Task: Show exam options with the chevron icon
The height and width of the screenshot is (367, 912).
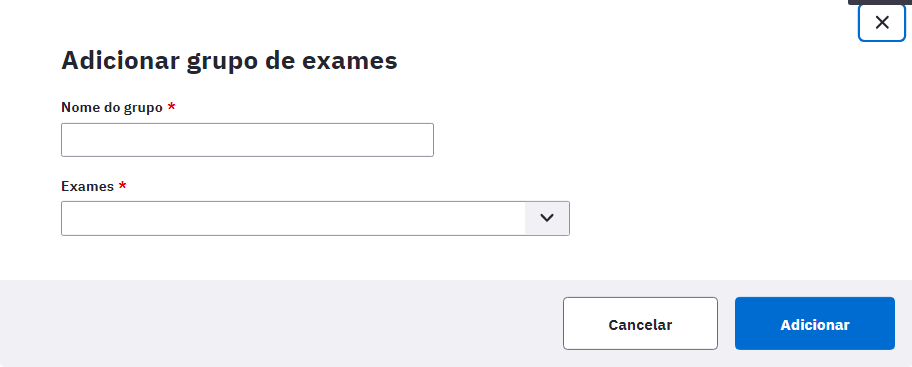Action: pos(547,218)
